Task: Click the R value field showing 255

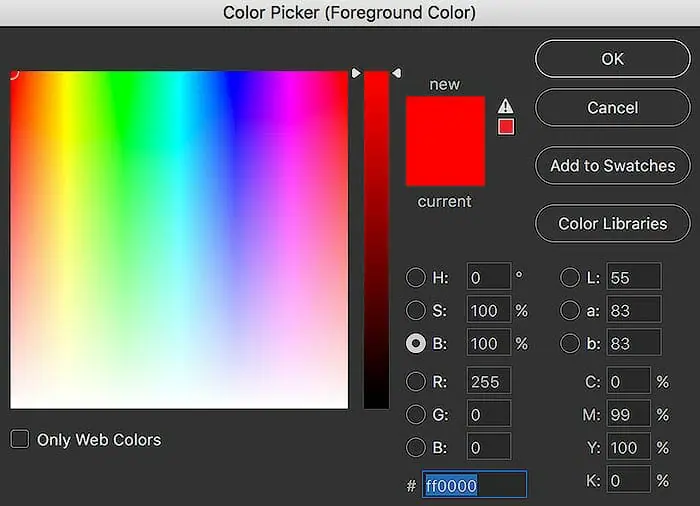Action: click(x=489, y=382)
